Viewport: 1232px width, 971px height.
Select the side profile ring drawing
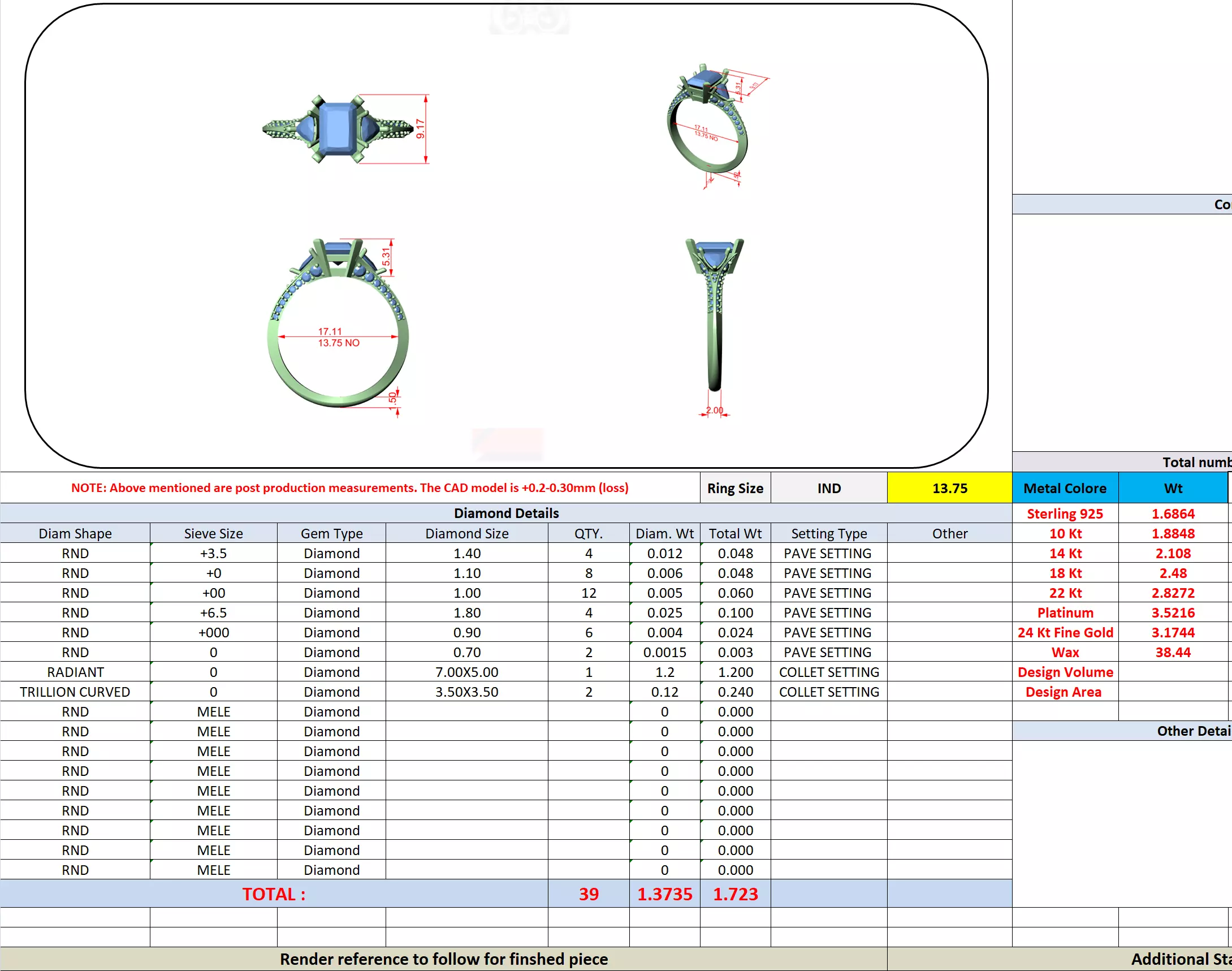[715, 318]
